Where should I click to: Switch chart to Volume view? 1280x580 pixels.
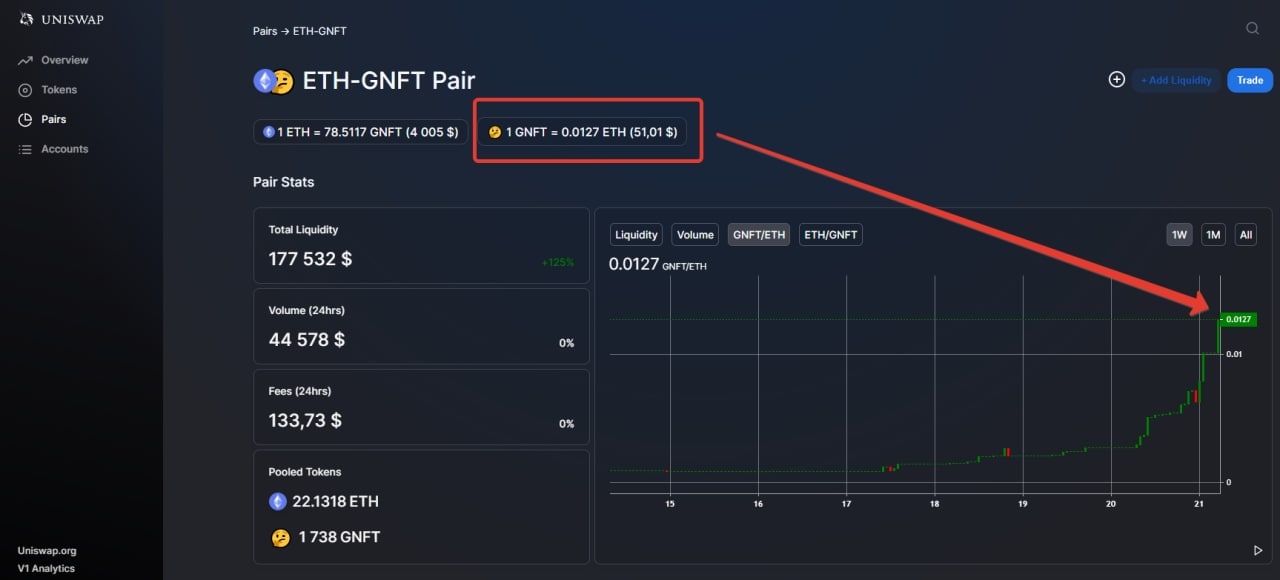(695, 235)
